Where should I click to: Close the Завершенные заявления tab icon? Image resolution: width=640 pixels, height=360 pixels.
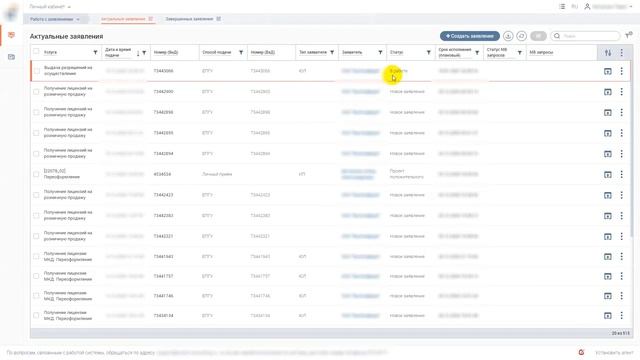tap(218, 19)
